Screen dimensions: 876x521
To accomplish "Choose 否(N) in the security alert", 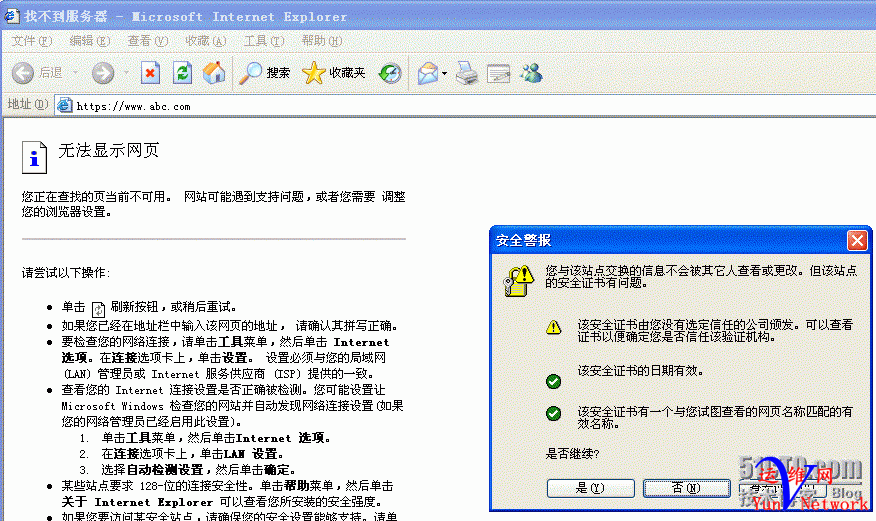I will point(687,488).
